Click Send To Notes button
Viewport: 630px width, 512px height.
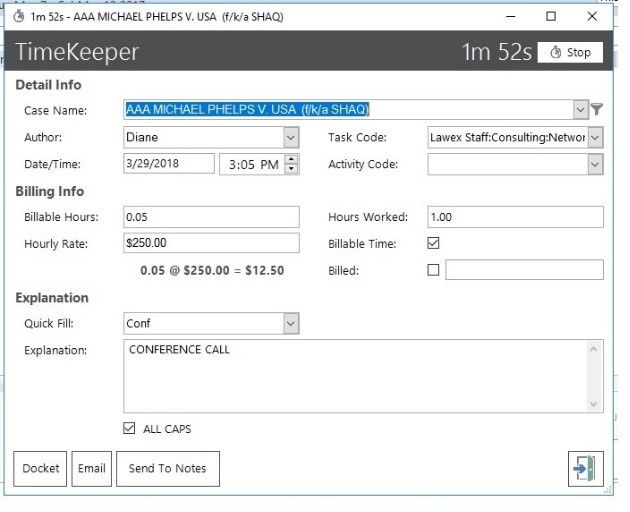click(168, 469)
